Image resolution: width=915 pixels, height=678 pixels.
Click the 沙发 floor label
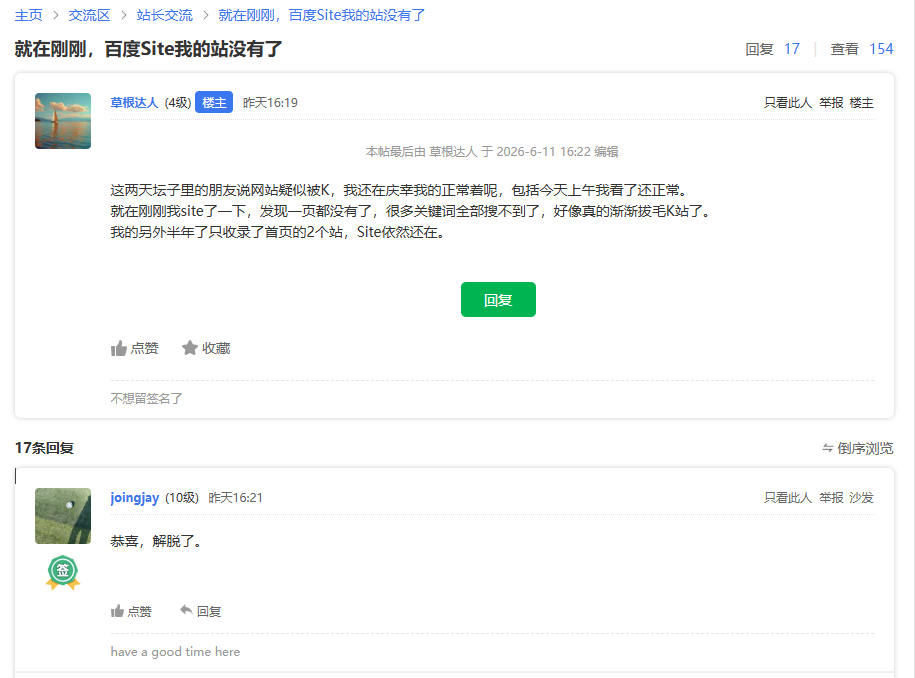861,498
